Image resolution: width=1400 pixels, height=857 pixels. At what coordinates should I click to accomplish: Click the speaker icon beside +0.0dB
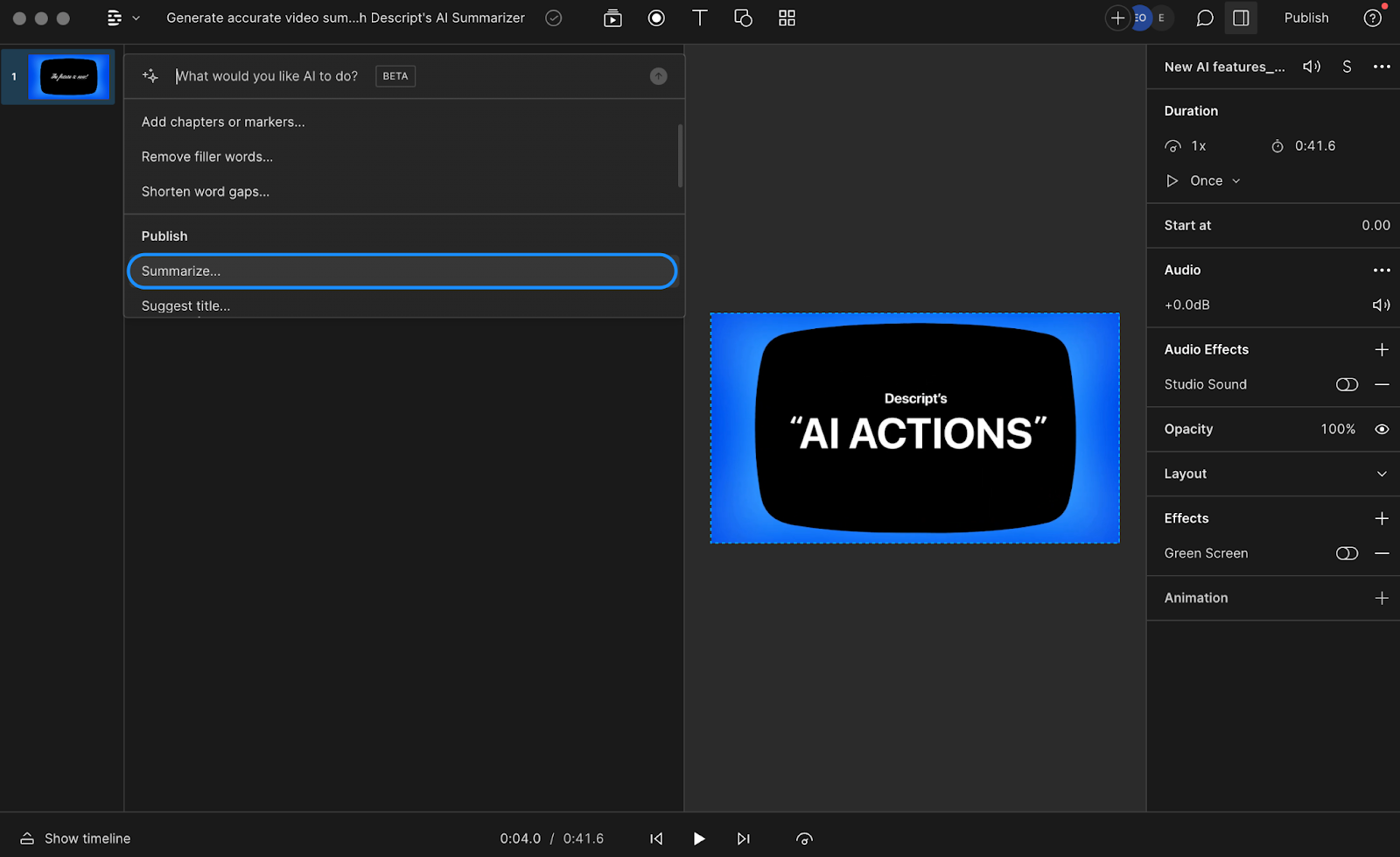click(1381, 305)
